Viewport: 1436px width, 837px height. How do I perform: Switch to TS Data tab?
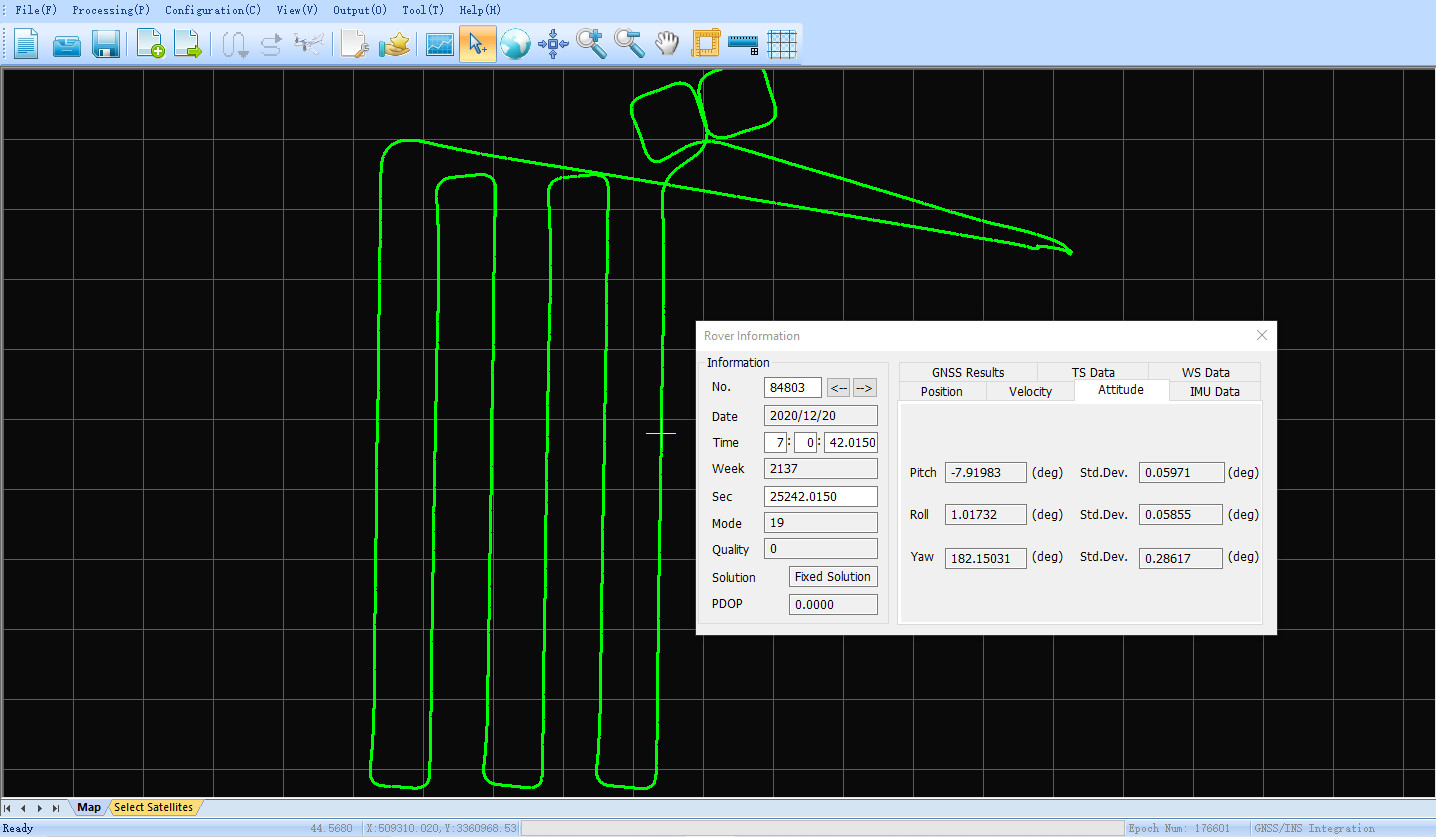coord(1093,372)
